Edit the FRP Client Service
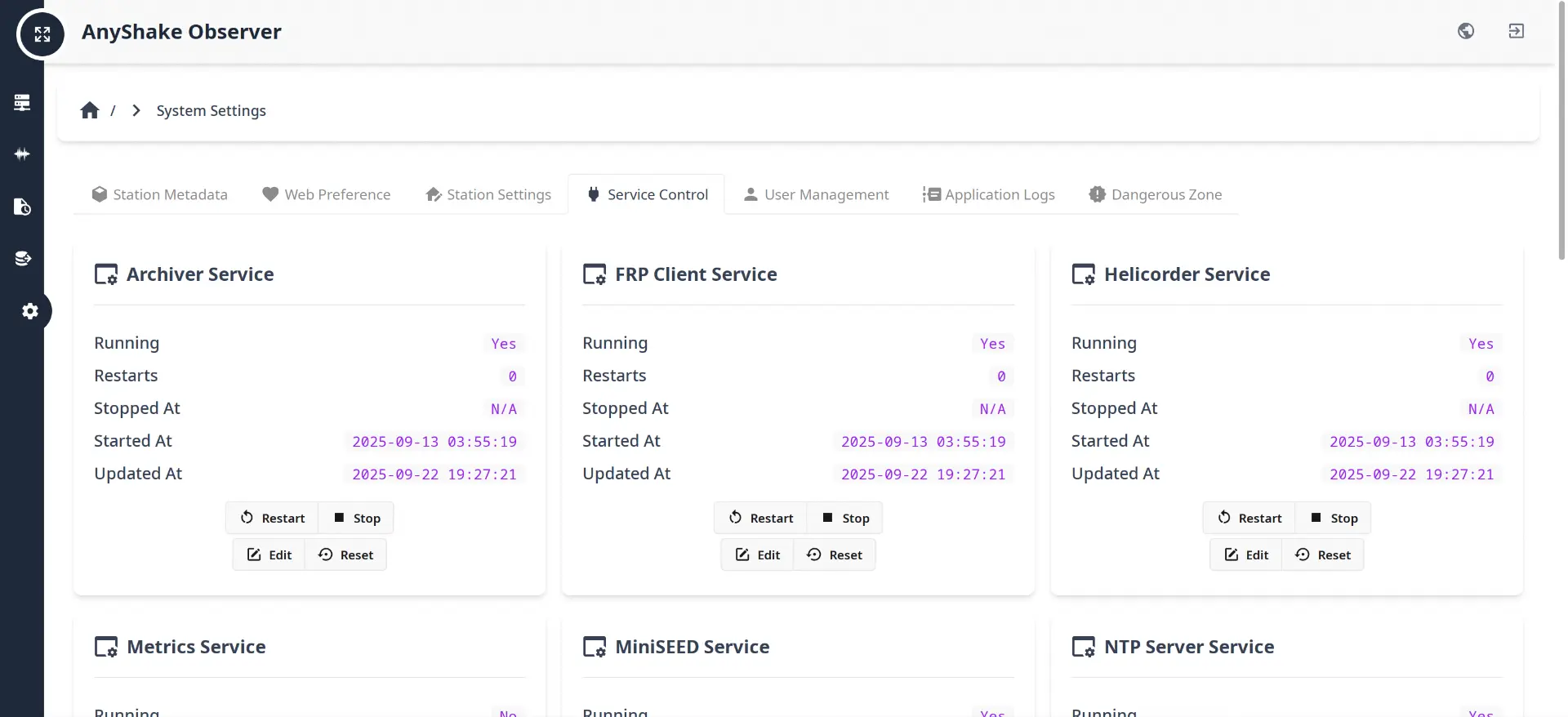Viewport: 1568px width, 717px height. point(757,554)
